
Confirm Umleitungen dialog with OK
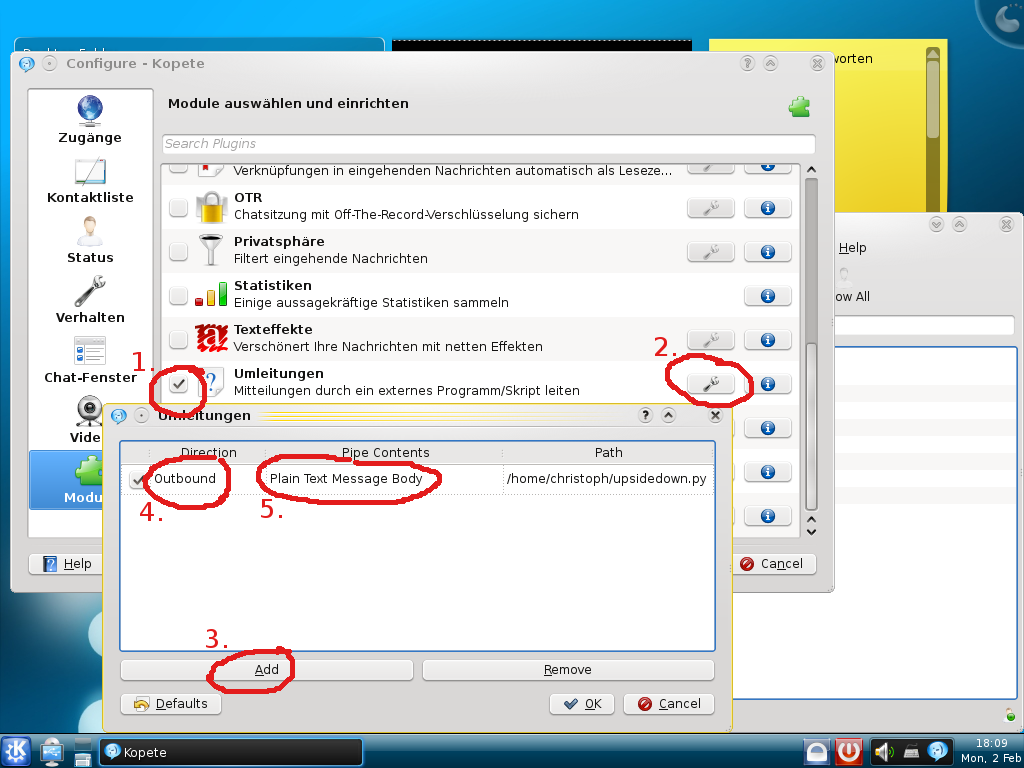click(582, 704)
